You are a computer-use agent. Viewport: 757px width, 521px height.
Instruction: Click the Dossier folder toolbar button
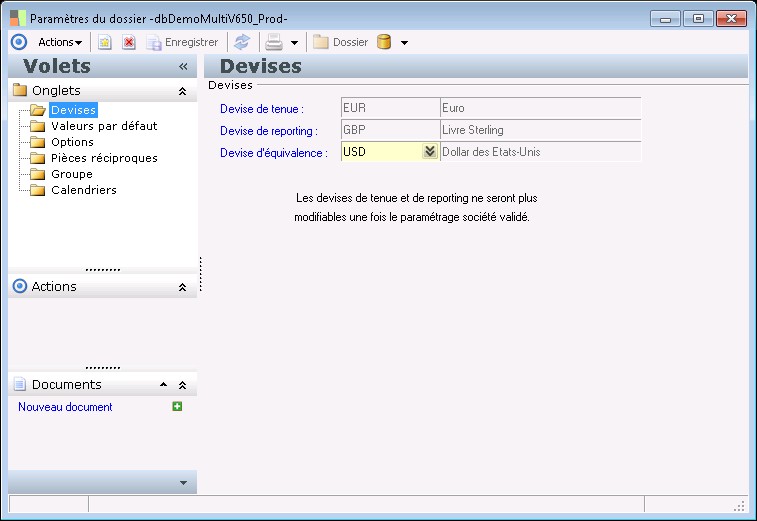click(x=340, y=42)
